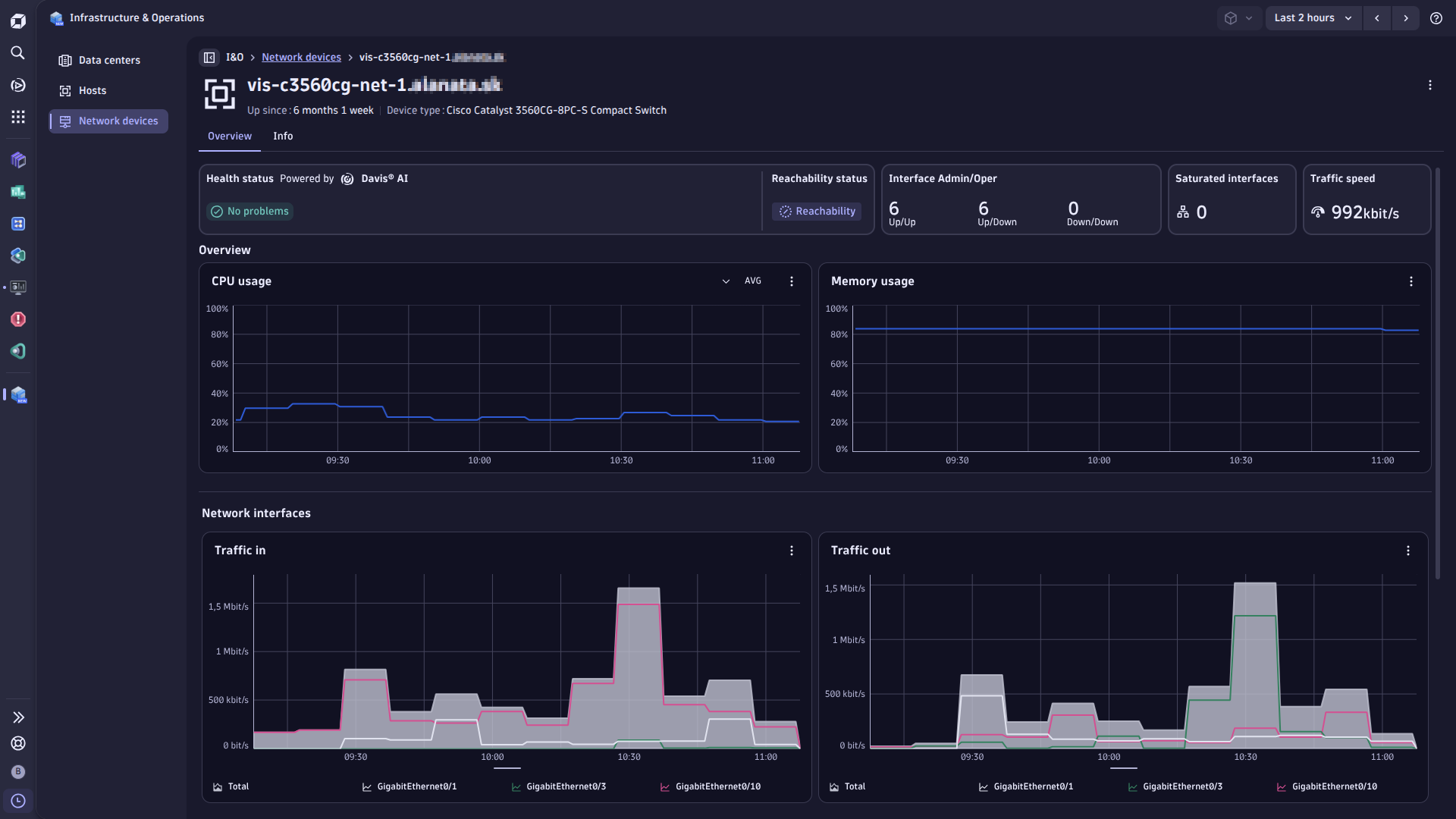This screenshot has width=1456, height=819.
Task: Open the Last 2 hours timeframe dropdown
Action: [1313, 17]
